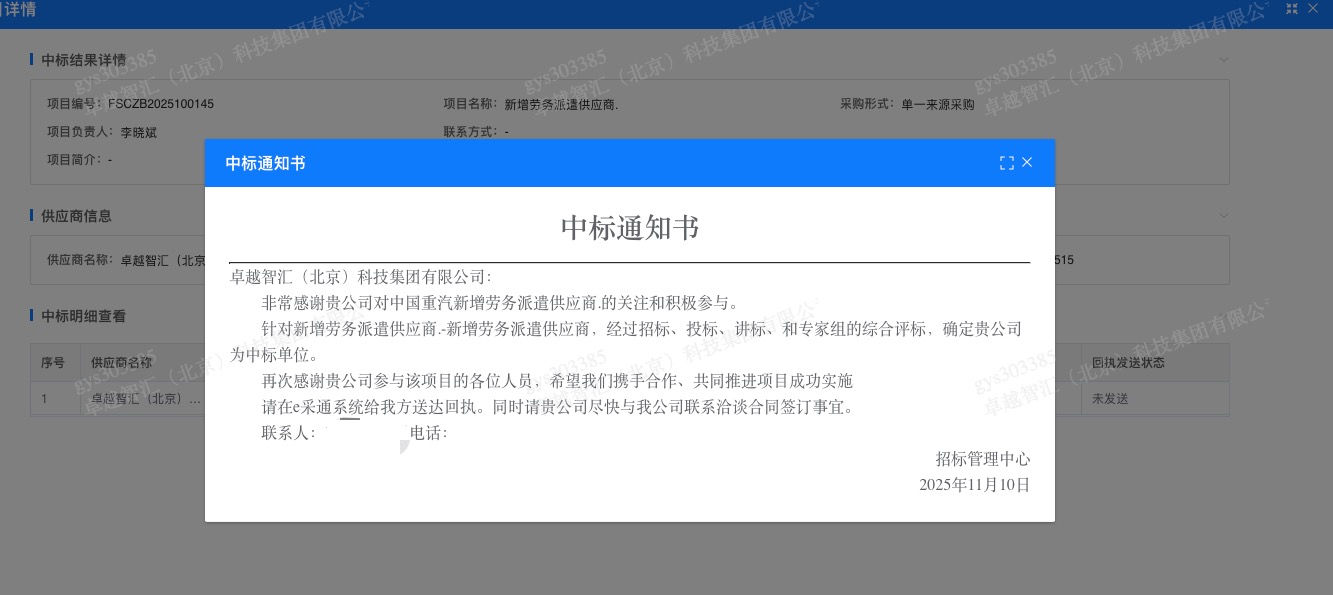This screenshot has width=1333, height=595.
Task: Click row number 1 in the table
Action: click(45, 398)
